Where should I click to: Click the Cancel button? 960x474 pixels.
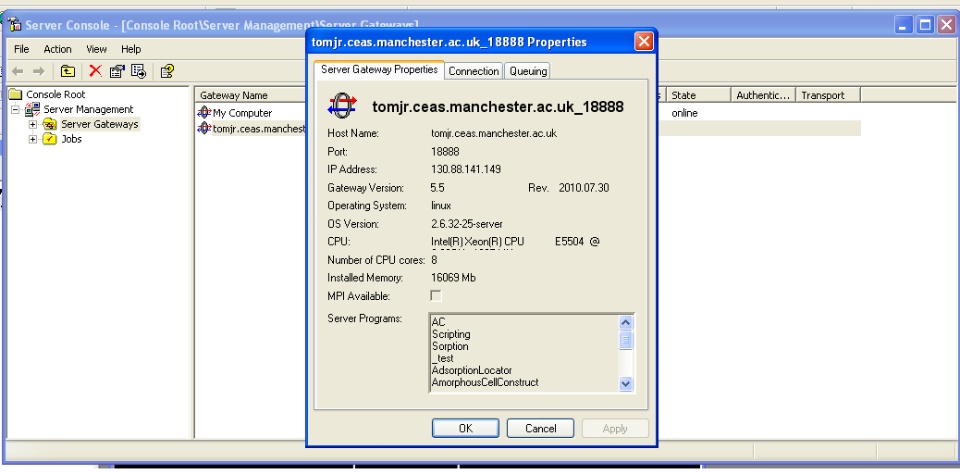pos(540,428)
